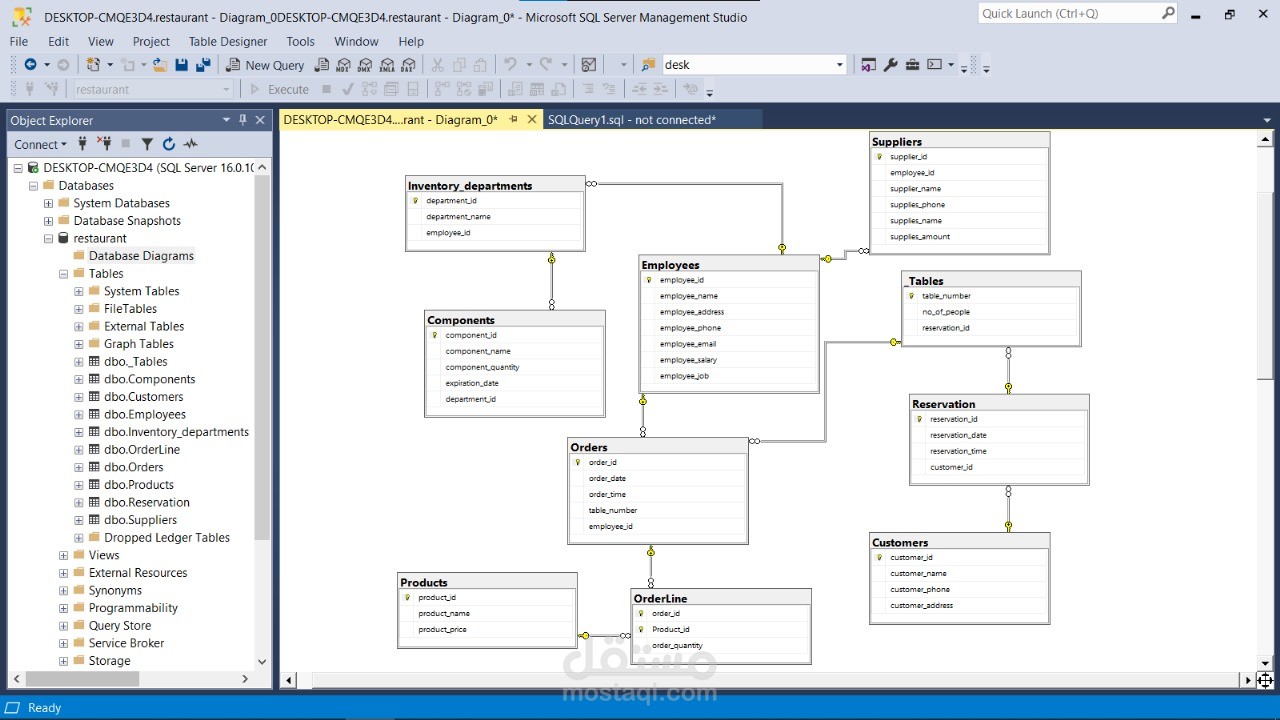Viewport: 1280px width, 720px height.
Task: Select reservation_date column in Reservation table
Action: (958, 435)
